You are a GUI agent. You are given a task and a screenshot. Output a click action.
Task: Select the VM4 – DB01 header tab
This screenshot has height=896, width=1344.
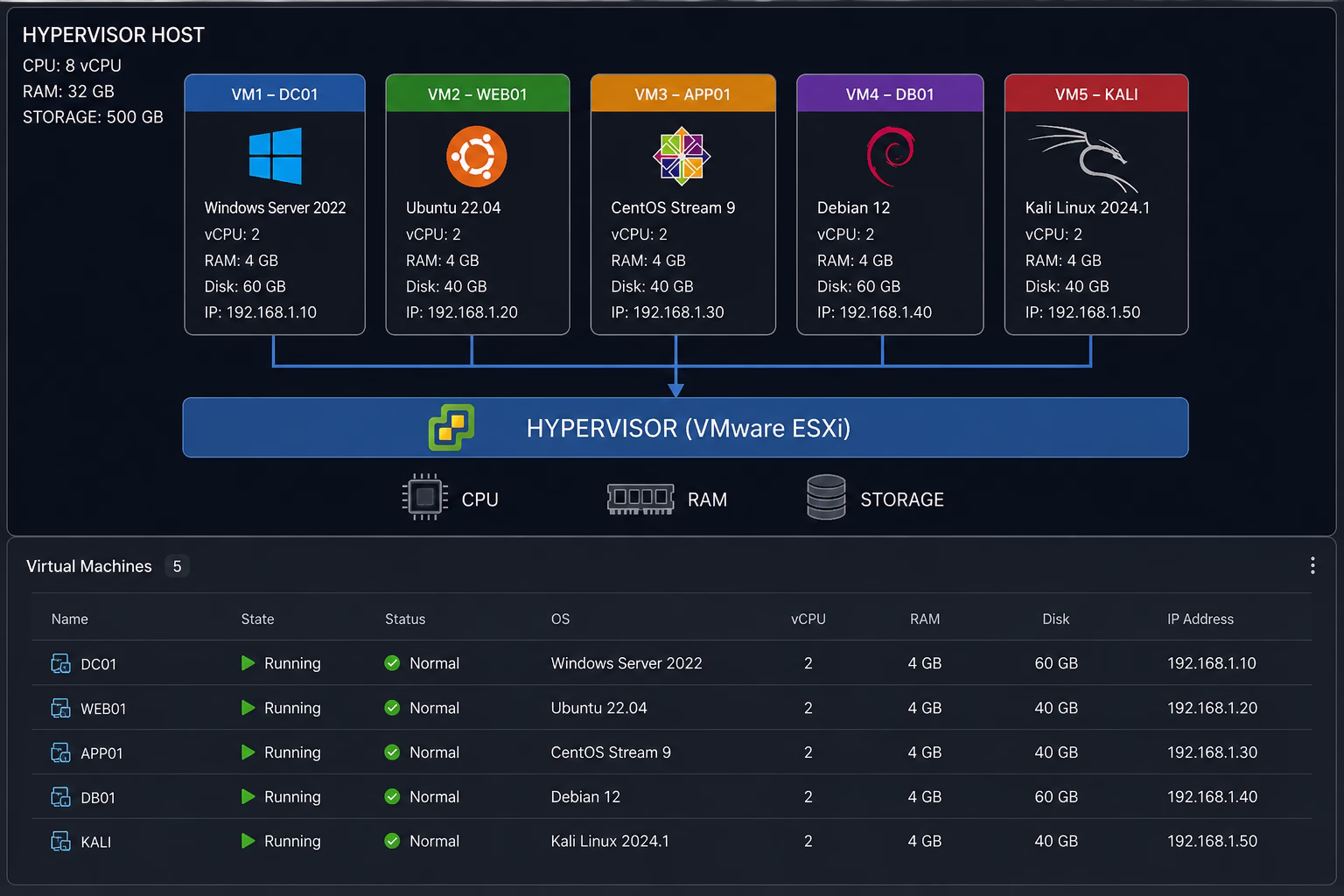tap(890, 94)
